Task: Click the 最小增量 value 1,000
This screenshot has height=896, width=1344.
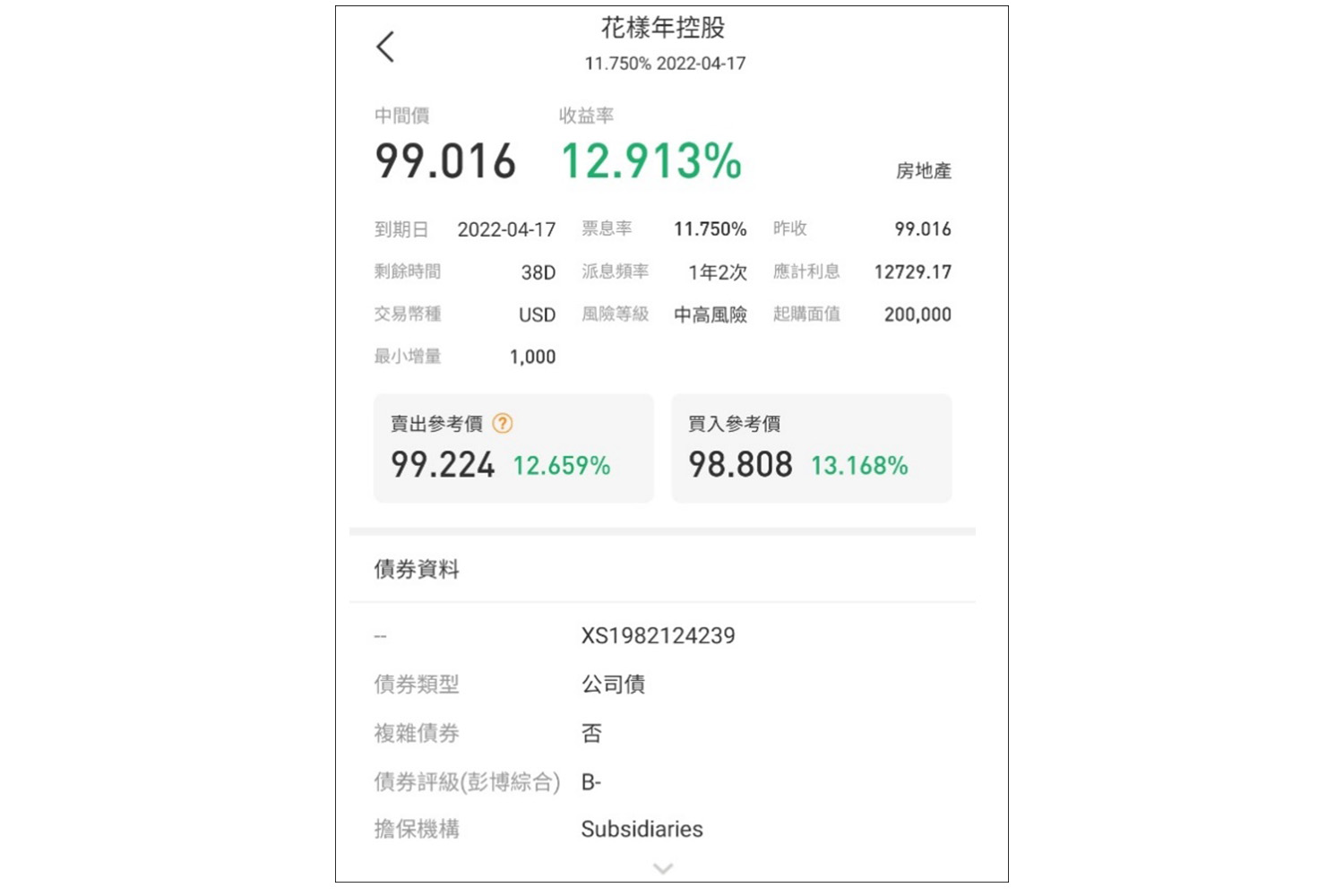Action: click(533, 358)
